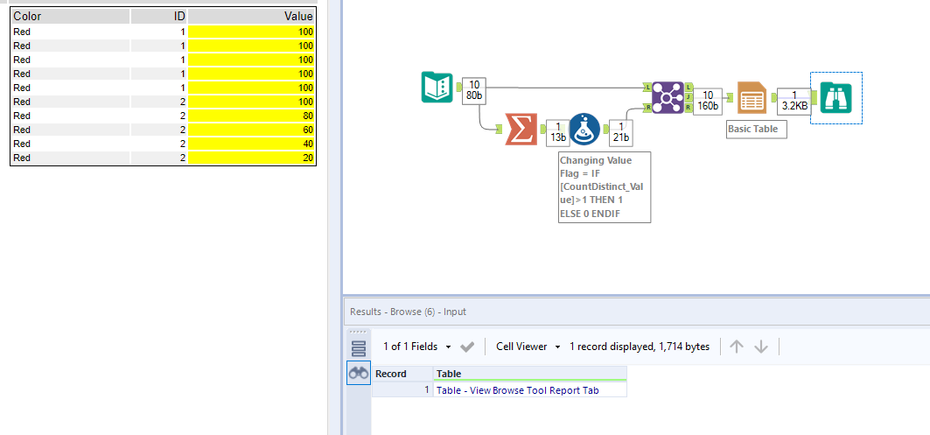Click the Record column header
This screenshot has height=435, width=930.
(x=402, y=374)
